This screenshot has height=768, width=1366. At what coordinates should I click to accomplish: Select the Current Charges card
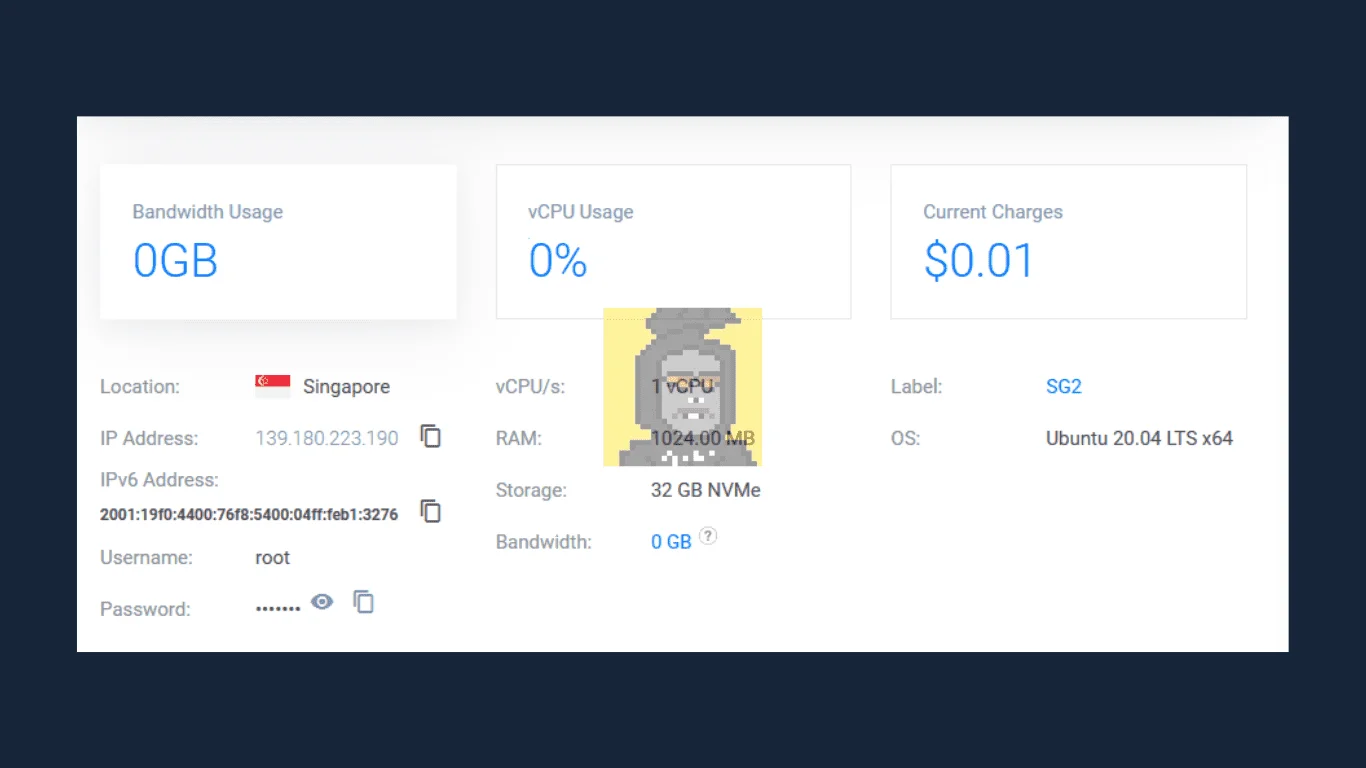1068,242
